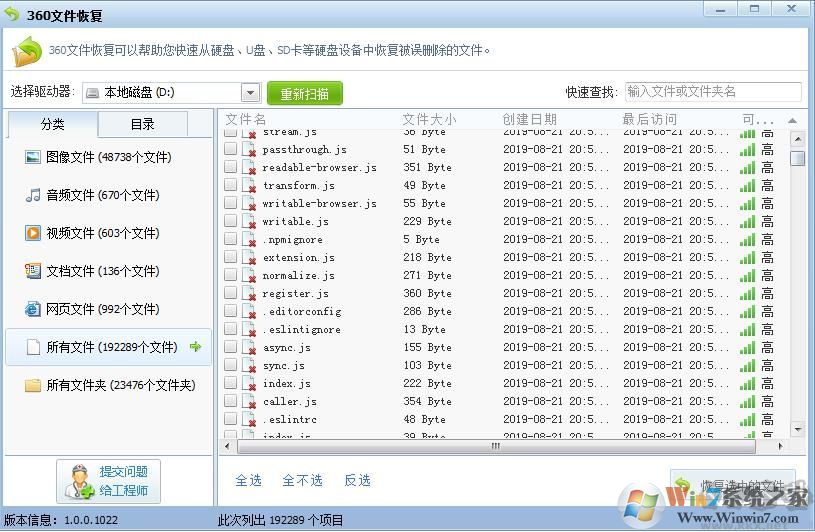Screen dimensions: 815x532
Task: Click the video files play icon
Action: [33, 233]
